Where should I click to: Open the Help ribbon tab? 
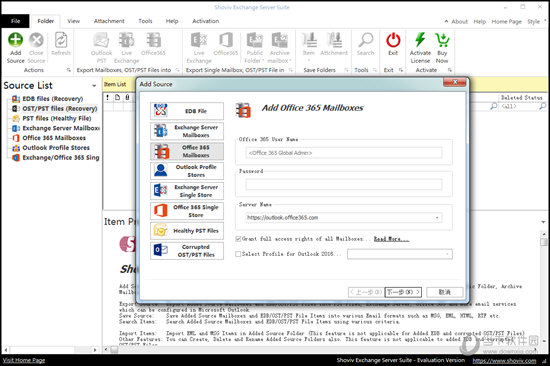(172, 21)
